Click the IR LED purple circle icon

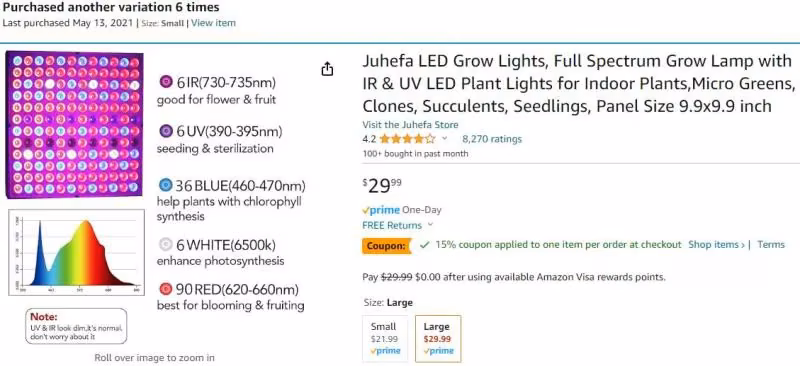click(x=166, y=82)
